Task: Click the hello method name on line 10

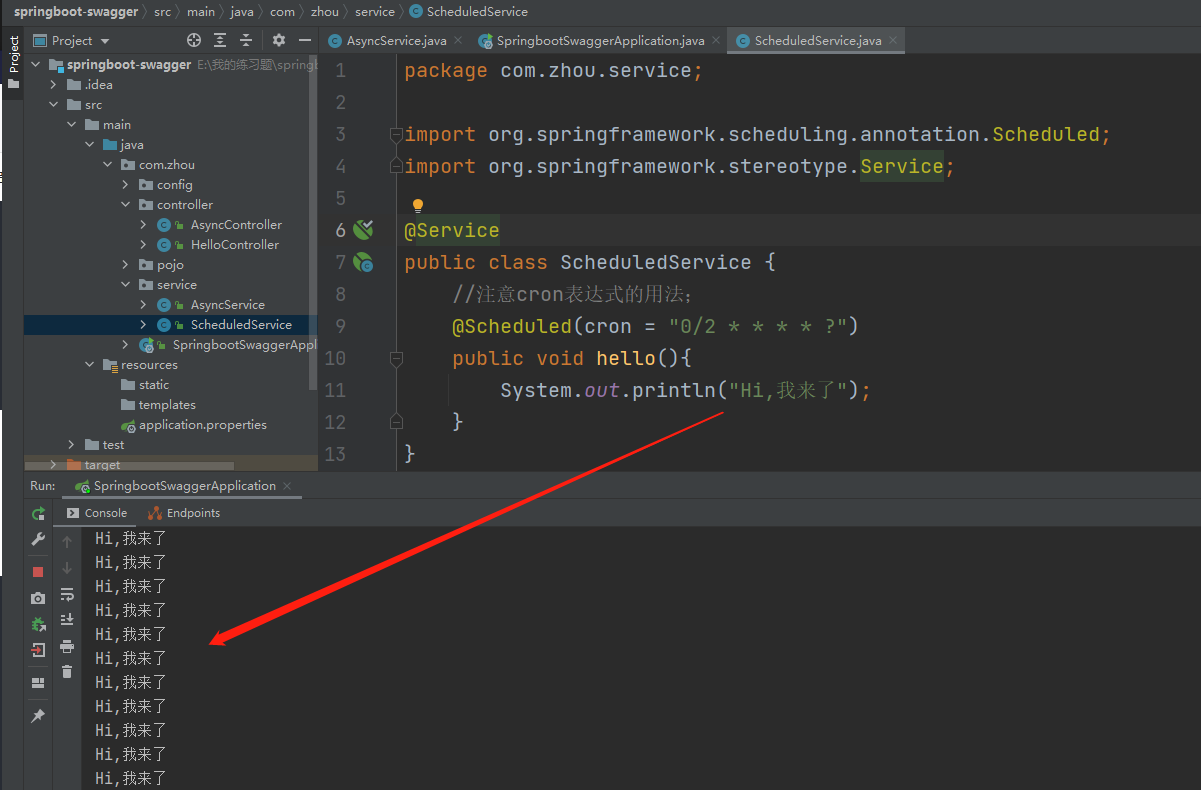Action: 626,358
